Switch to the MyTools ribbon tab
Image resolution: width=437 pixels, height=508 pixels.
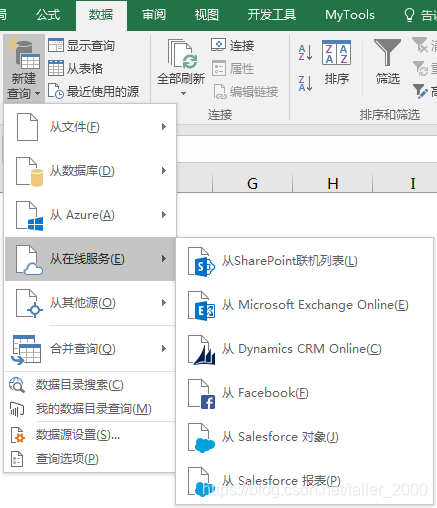pyautogui.click(x=350, y=15)
